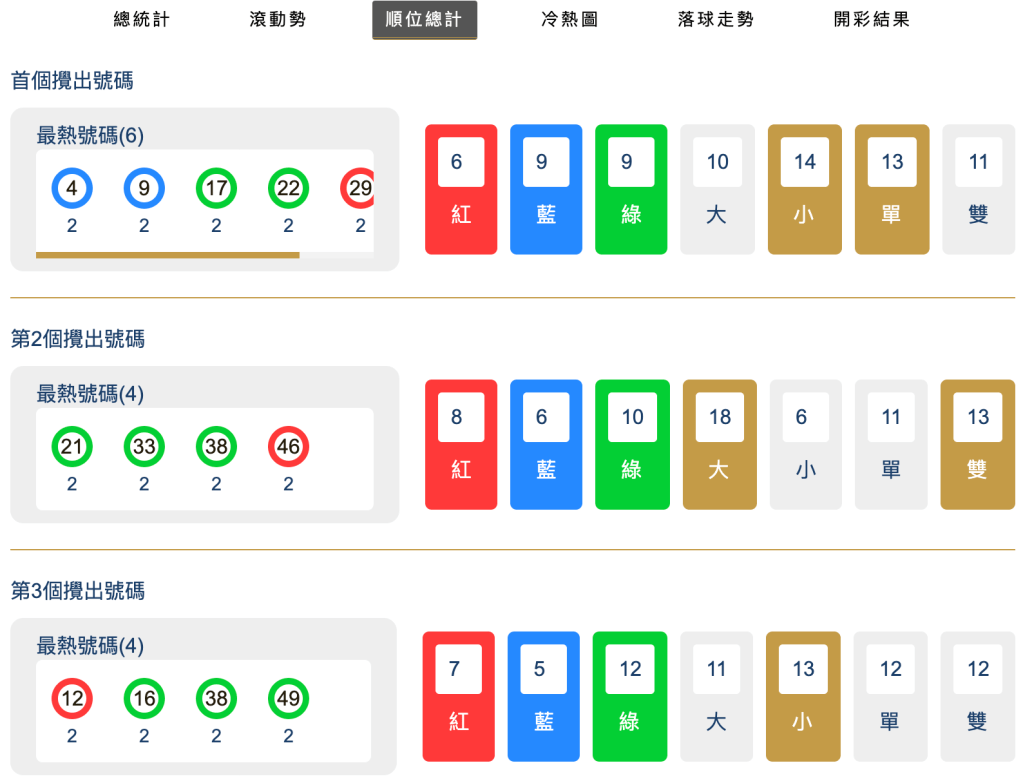Click the gold 雙 card in second draw section
Viewport: 1023px width, 781px height.
pos(977,444)
